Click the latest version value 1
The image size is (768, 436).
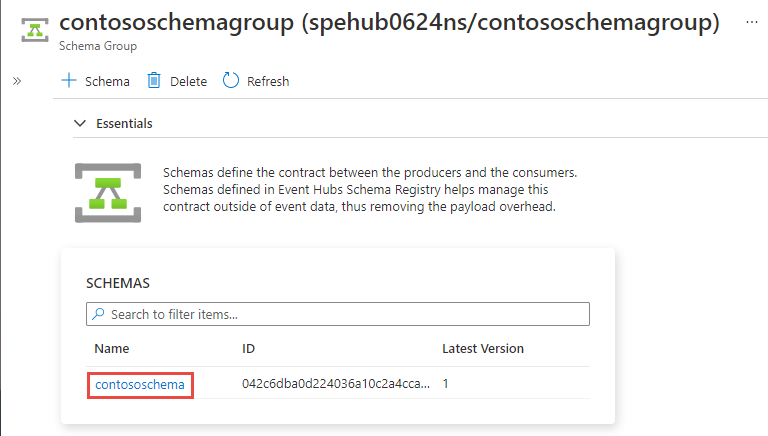(446, 384)
